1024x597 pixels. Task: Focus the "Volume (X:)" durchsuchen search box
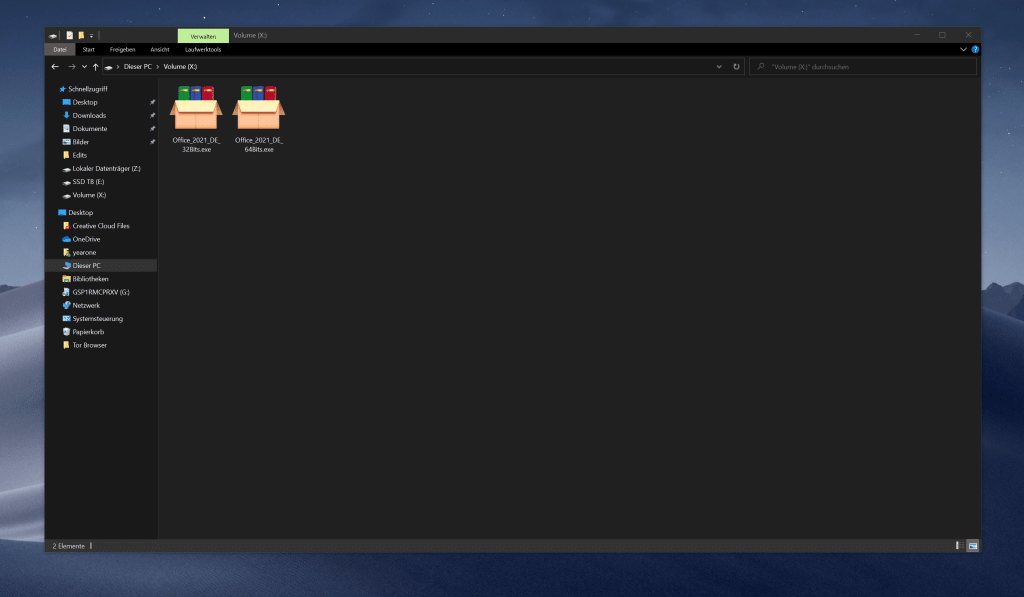863,67
